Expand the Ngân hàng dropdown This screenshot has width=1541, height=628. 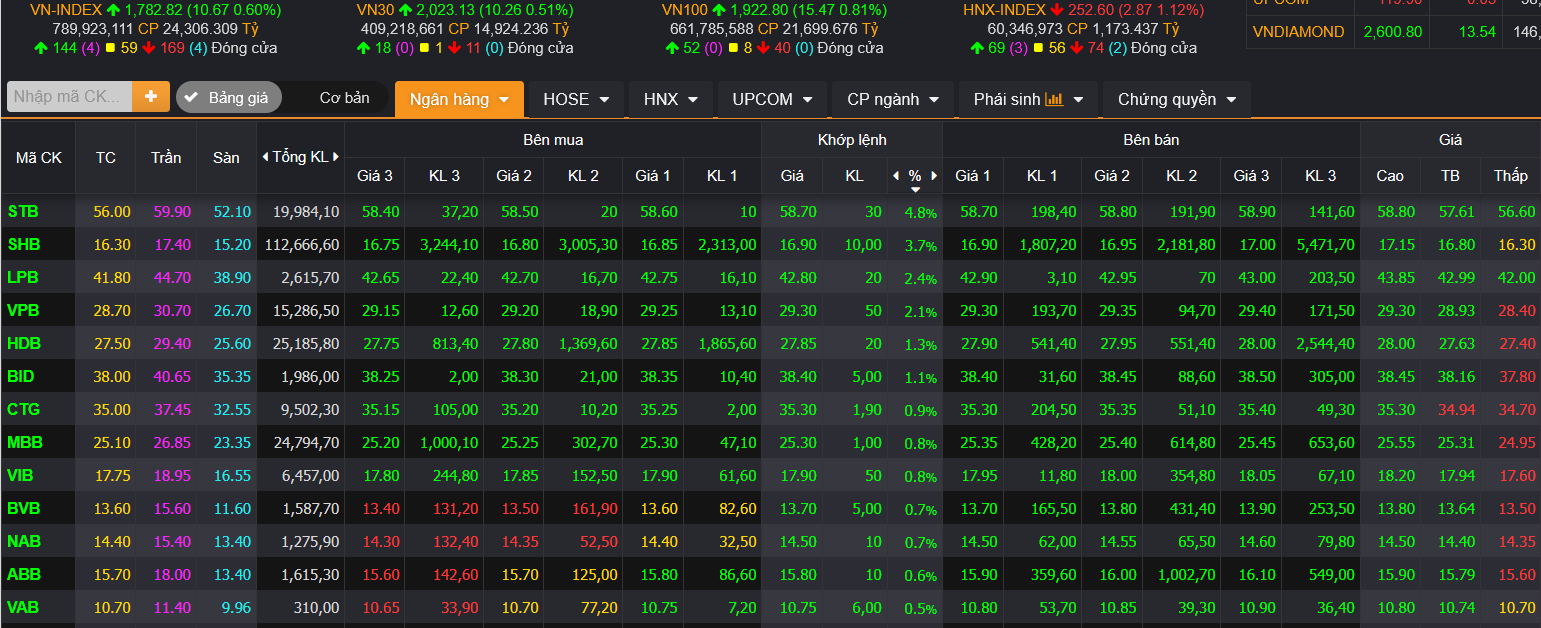[460, 100]
